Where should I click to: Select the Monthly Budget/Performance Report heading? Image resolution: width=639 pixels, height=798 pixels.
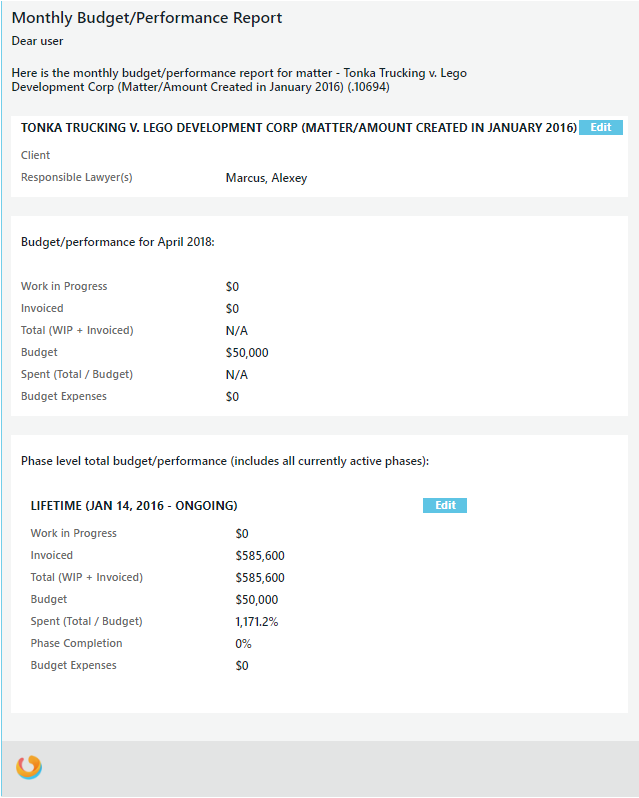click(147, 18)
